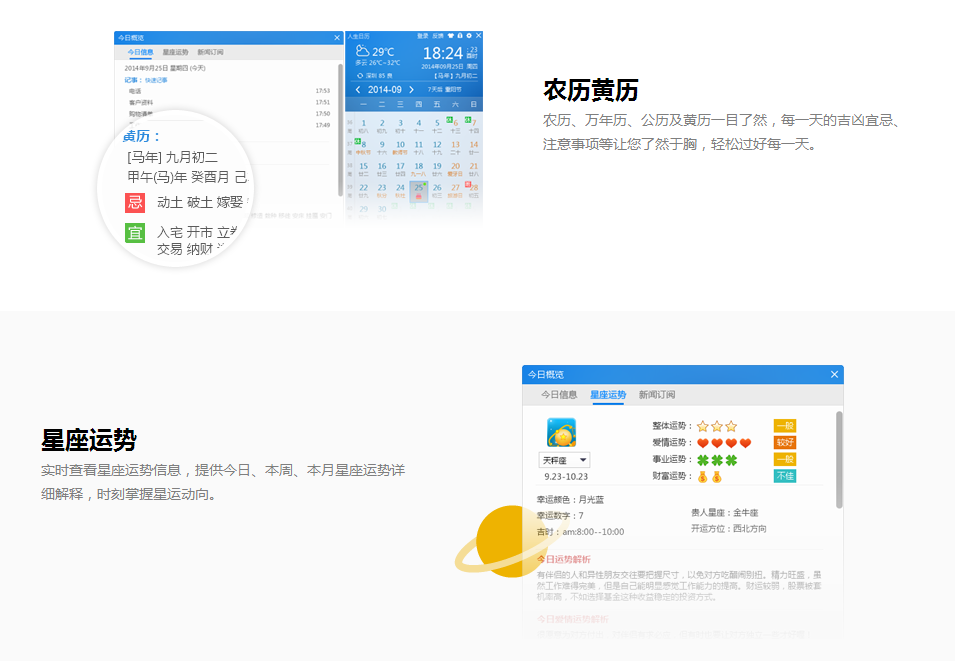955x662 pixels.
Task: Switch to 星座运势 tab in upper window
Action: tap(175, 52)
